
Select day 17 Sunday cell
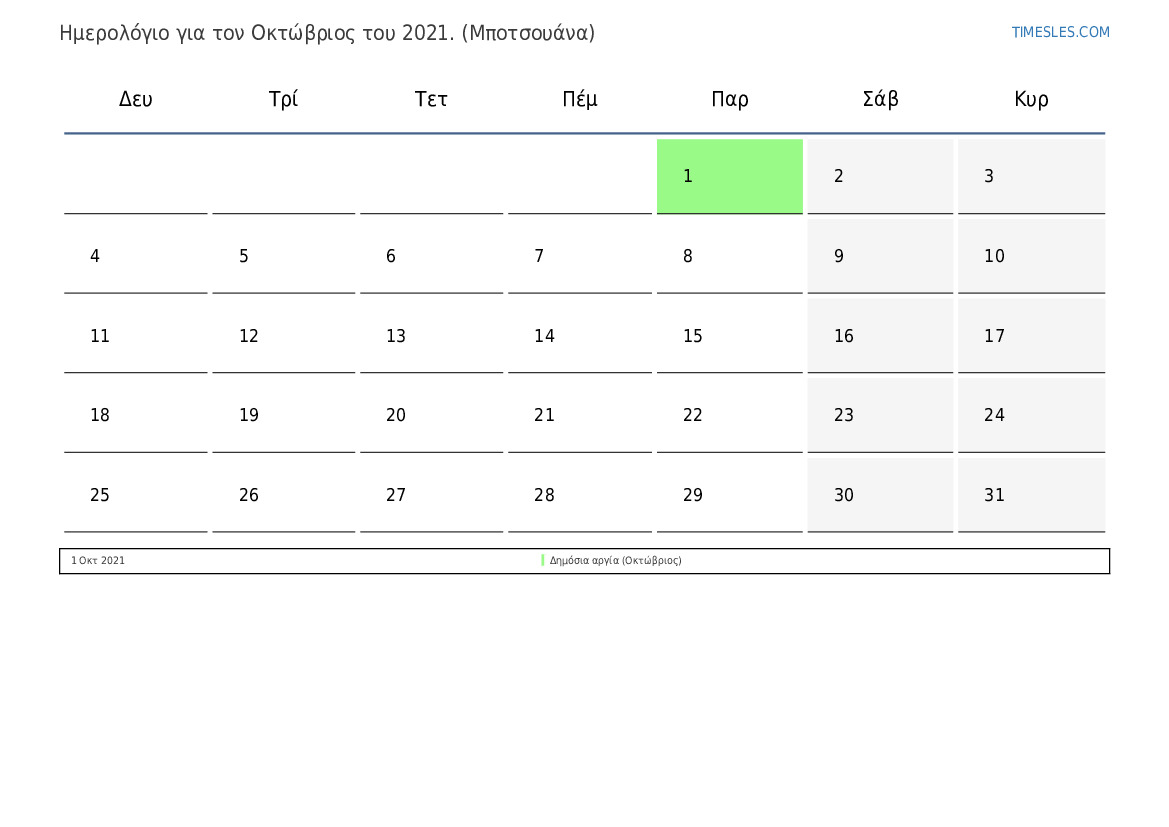1031,336
